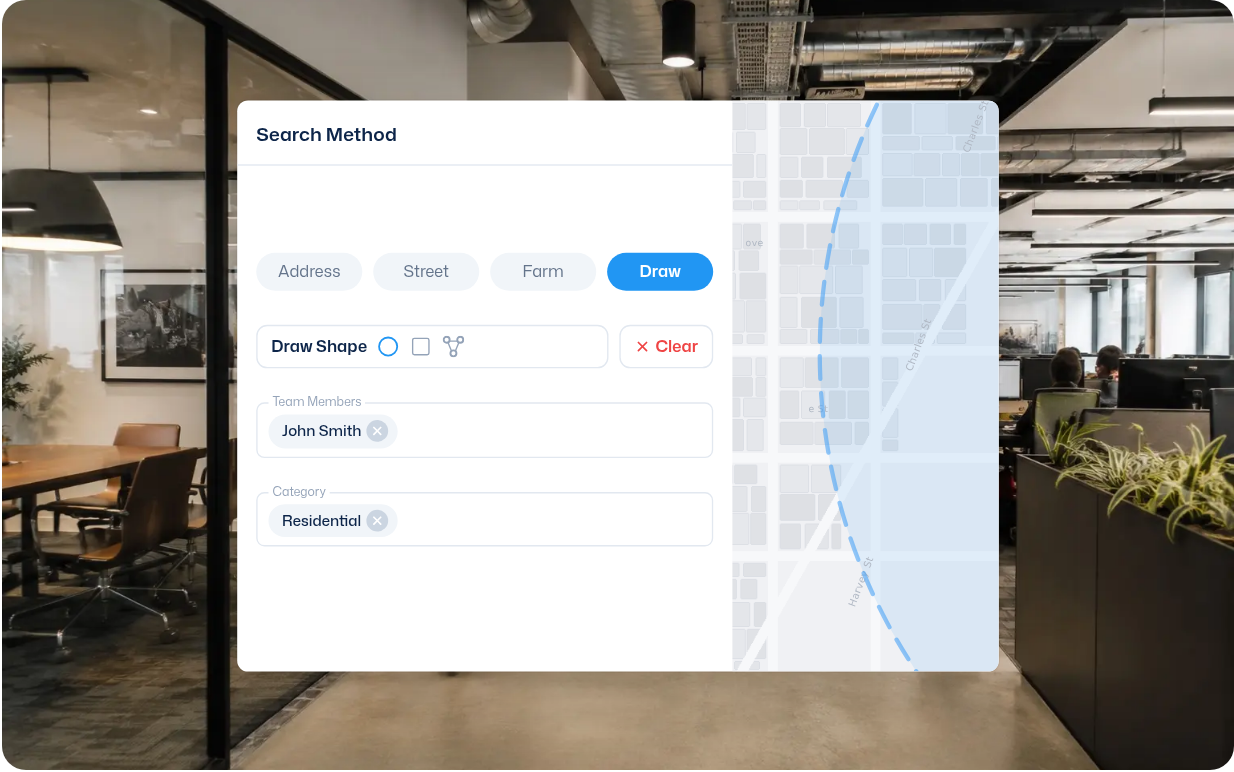Image resolution: width=1234 pixels, height=772 pixels.
Task: Remove John Smith chip from Team Members
Action: 377,431
